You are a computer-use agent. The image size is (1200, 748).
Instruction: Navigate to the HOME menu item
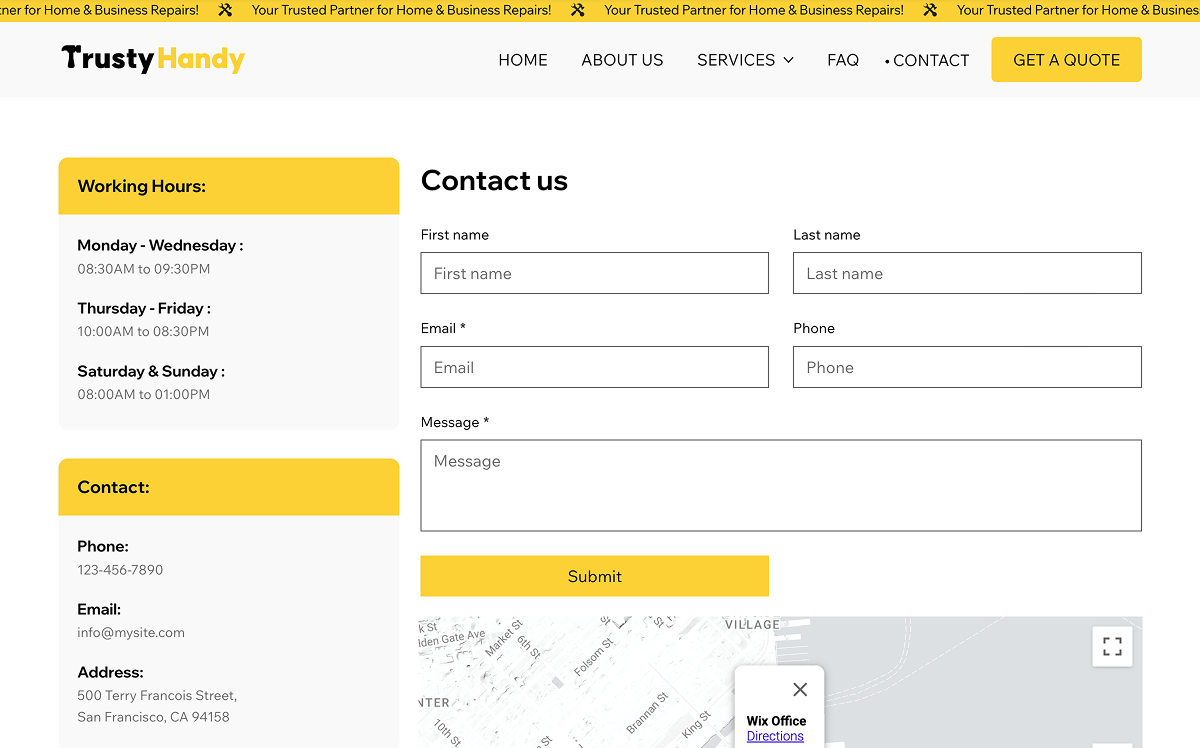(522, 60)
